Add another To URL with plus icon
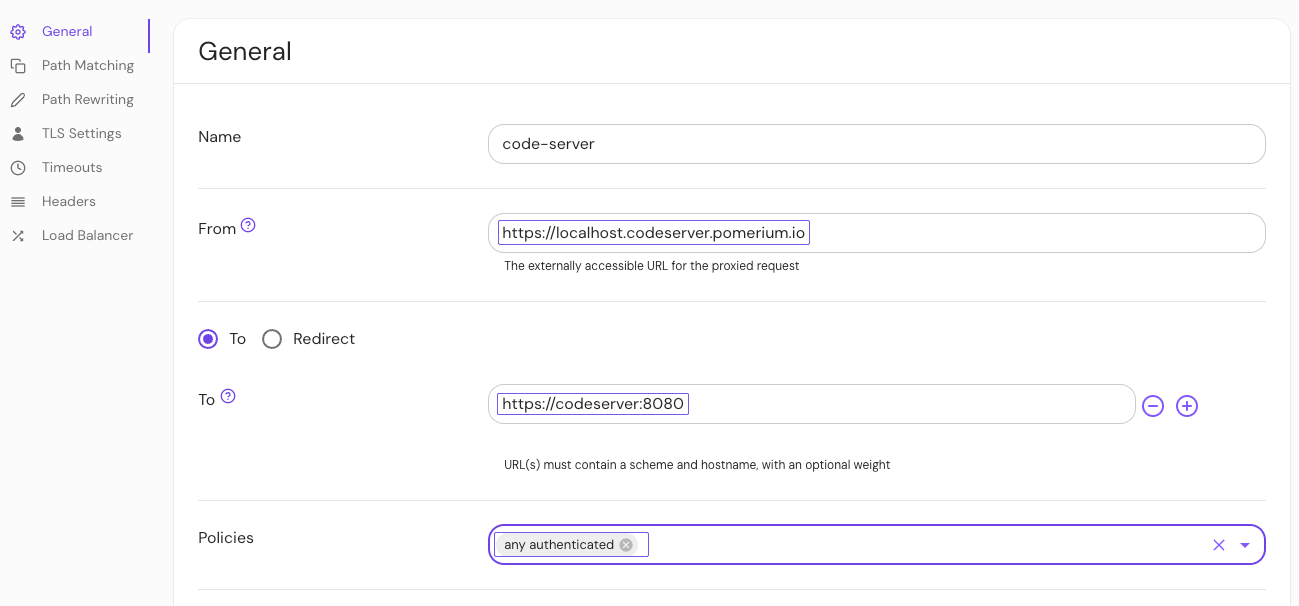The image size is (1299, 606). (x=1187, y=406)
